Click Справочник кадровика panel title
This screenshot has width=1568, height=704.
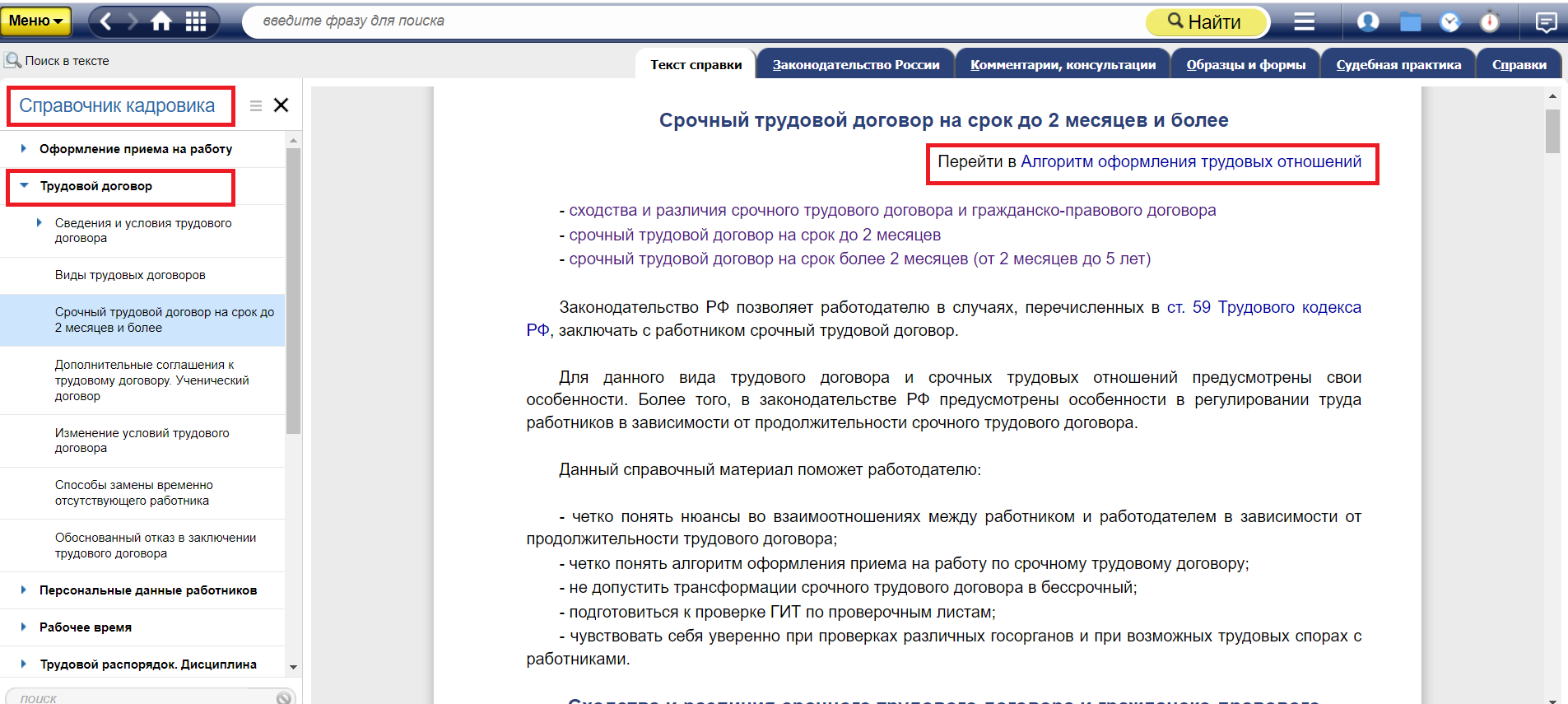click(x=117, y=105)
